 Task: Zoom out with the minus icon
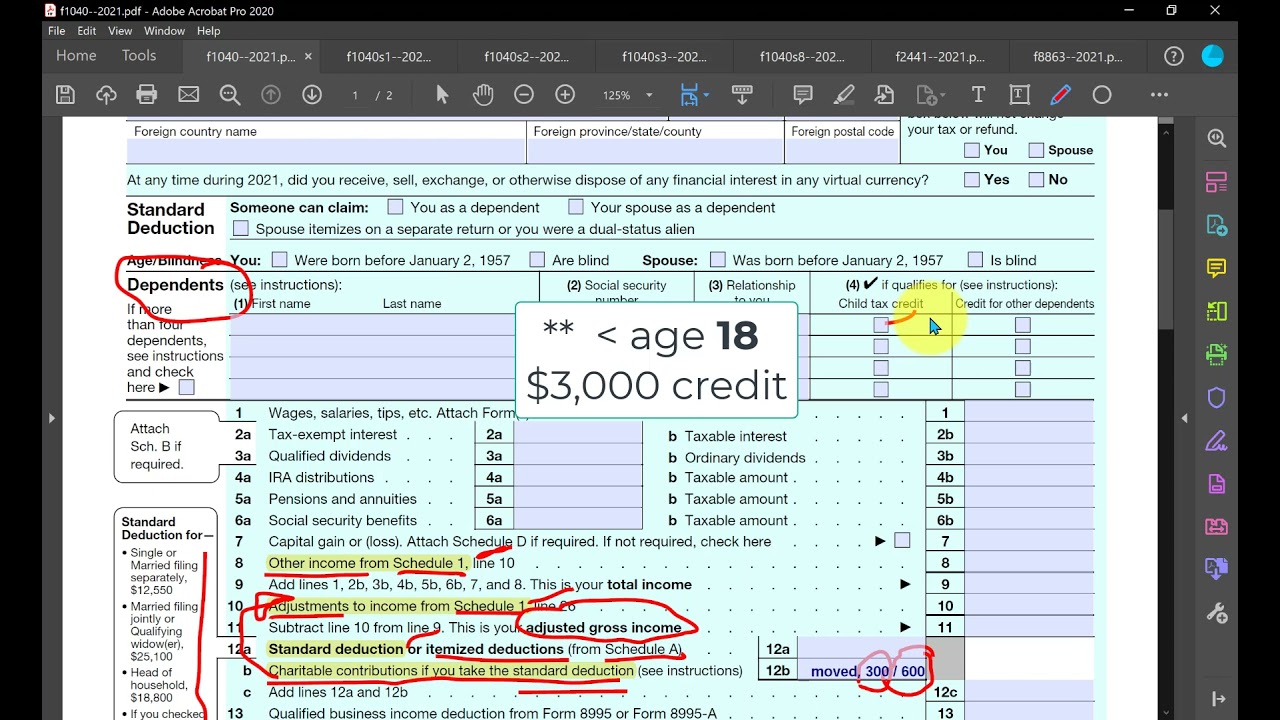pyautogui.click(x=524, y=95)
